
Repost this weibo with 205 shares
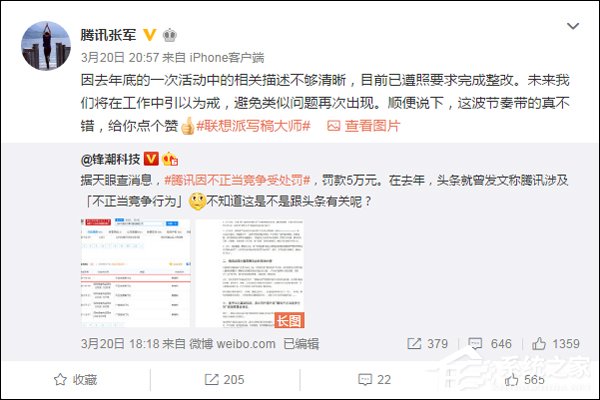point(225,379)
